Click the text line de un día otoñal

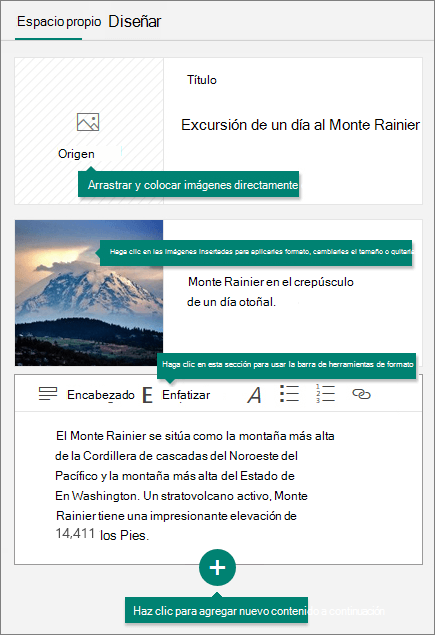(x=231, y=302)
